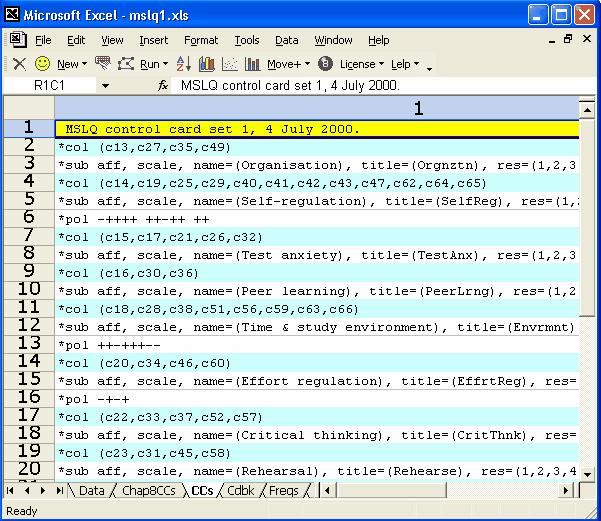
Task: Click the vertical scrollbar down arrow
Action: coord(587,472)
